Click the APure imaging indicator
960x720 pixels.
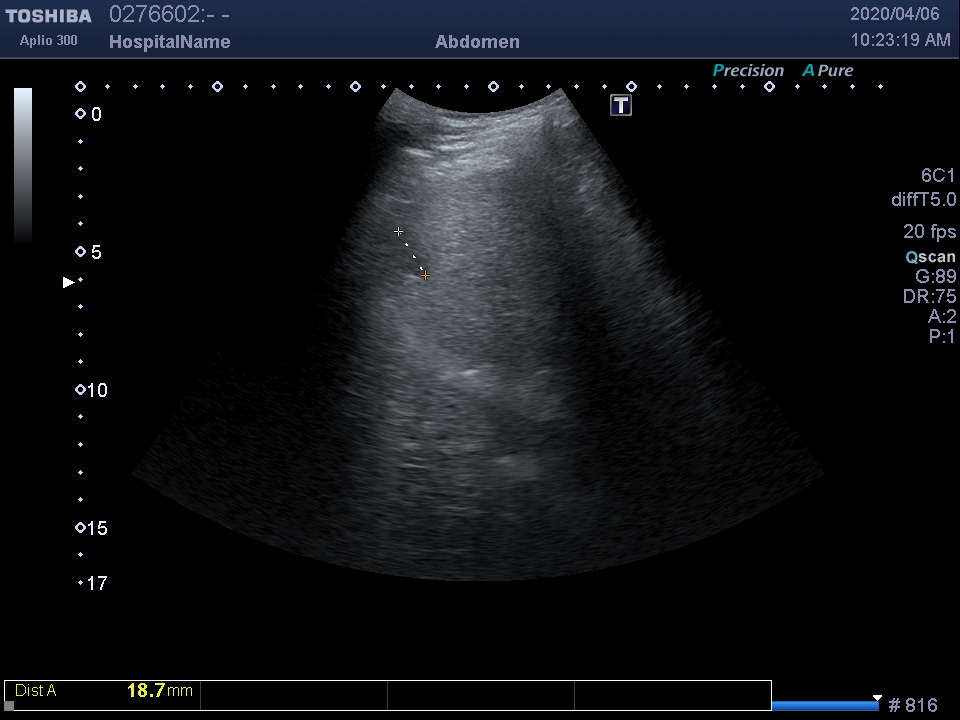[x=828, y=70]
